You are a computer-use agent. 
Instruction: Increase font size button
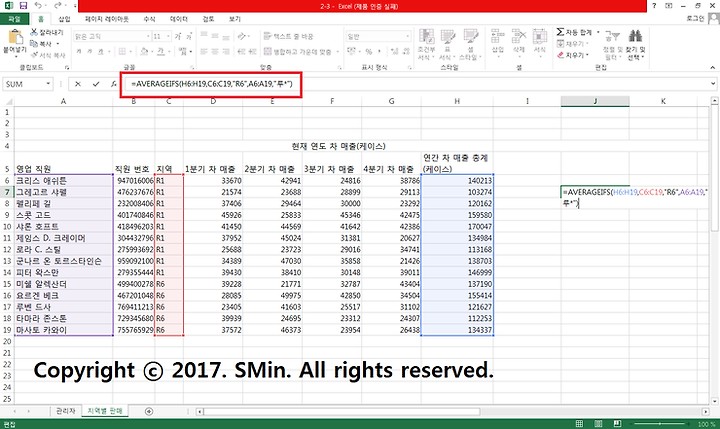pyautogui.click(x=178, y=36)
